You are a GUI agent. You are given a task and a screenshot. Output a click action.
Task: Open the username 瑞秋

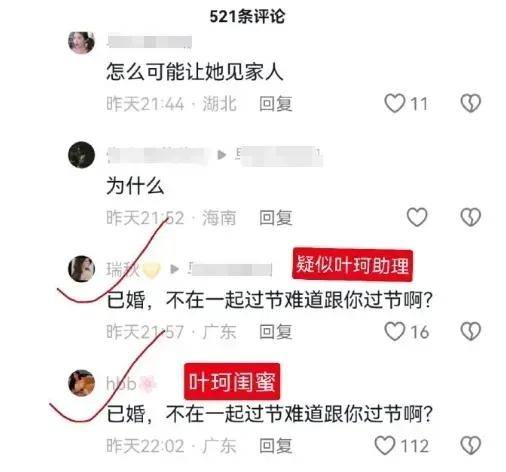(123, 269)
